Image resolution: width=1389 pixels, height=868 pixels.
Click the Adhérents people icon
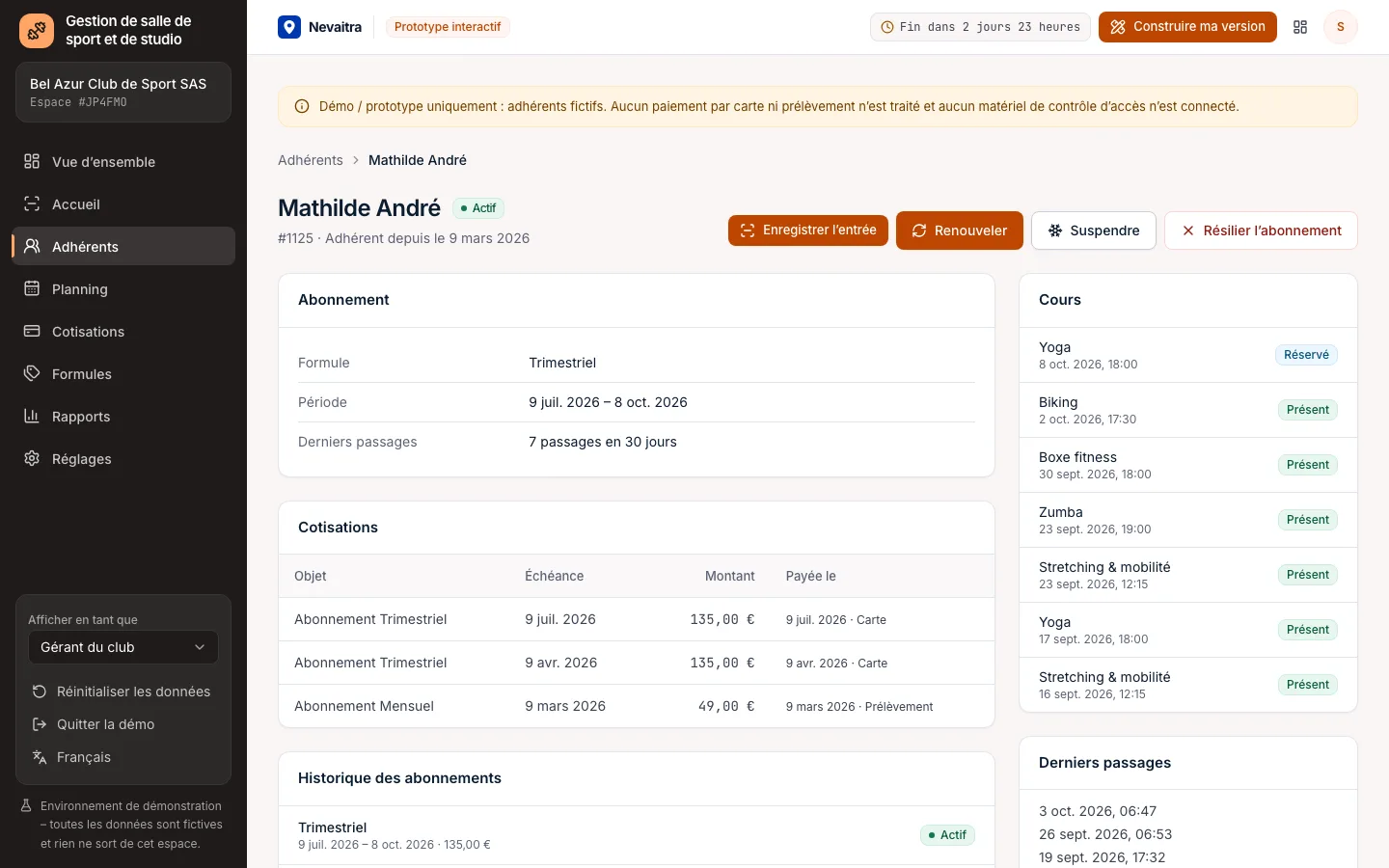click(32, 246)
